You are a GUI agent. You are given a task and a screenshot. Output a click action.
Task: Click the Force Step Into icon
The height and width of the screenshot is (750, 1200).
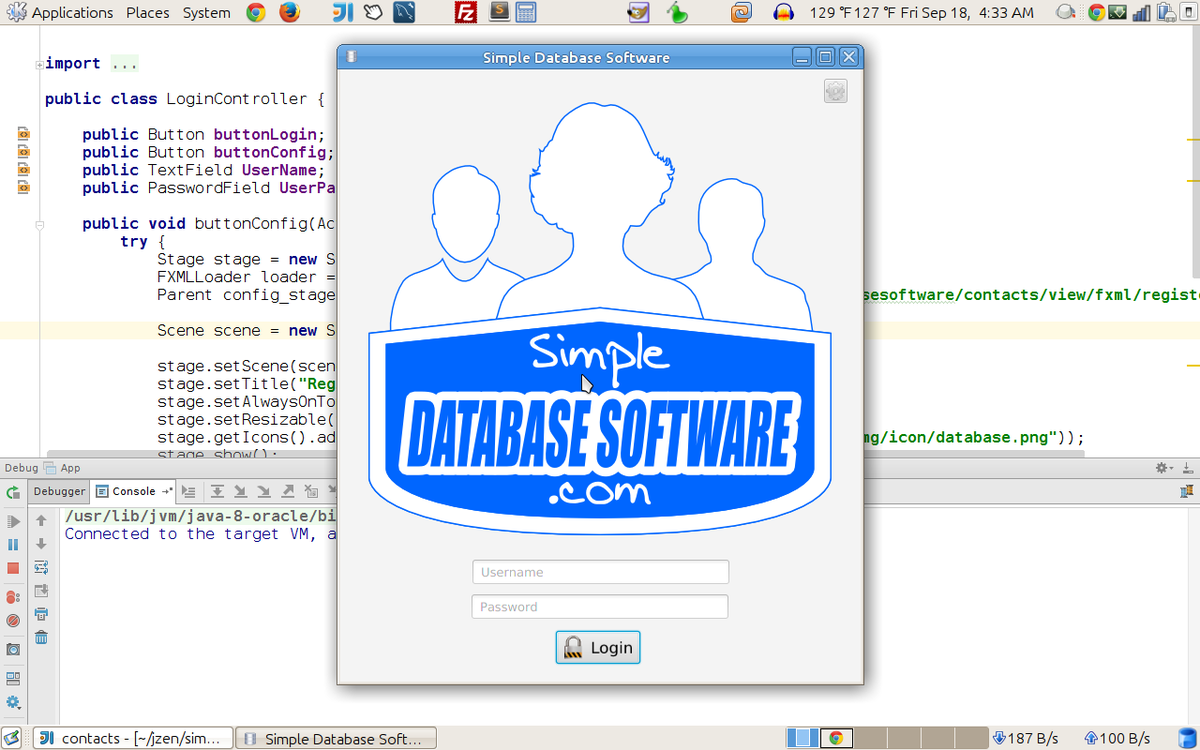coord(264,491)
